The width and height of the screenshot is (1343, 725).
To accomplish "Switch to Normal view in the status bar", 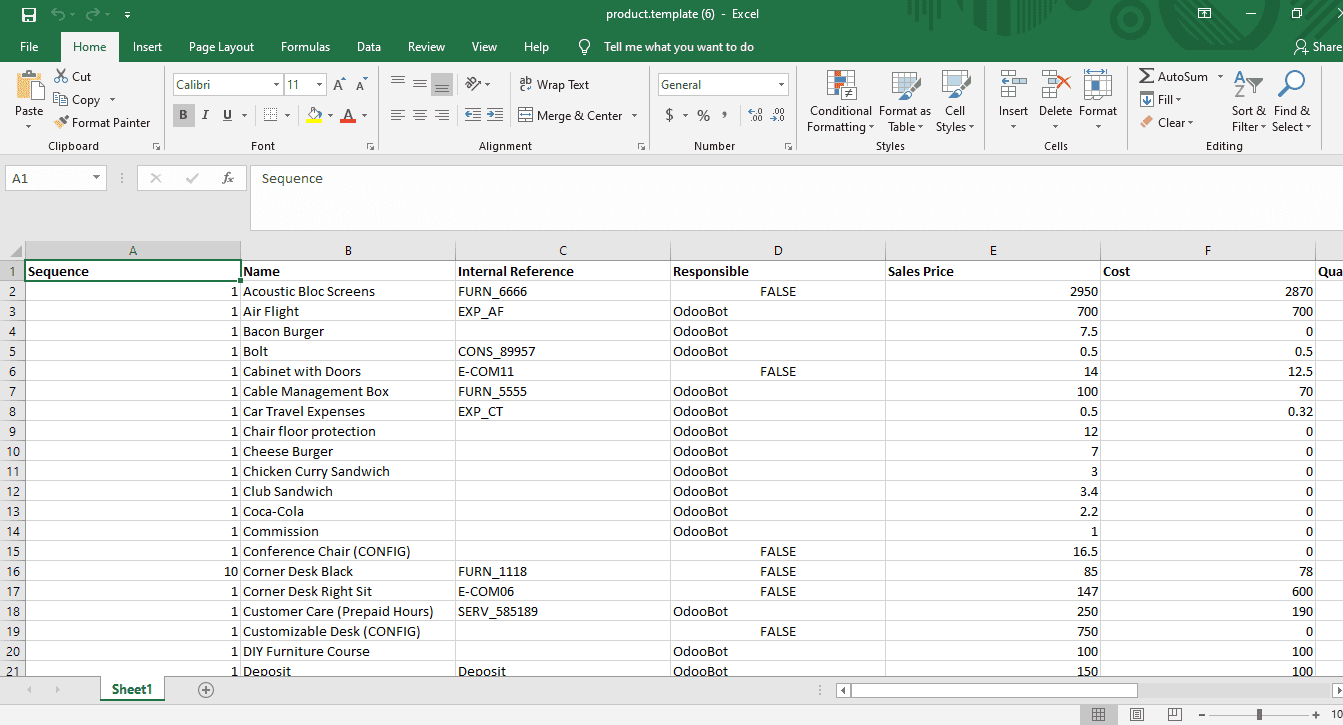I will tap(1099, 714).
